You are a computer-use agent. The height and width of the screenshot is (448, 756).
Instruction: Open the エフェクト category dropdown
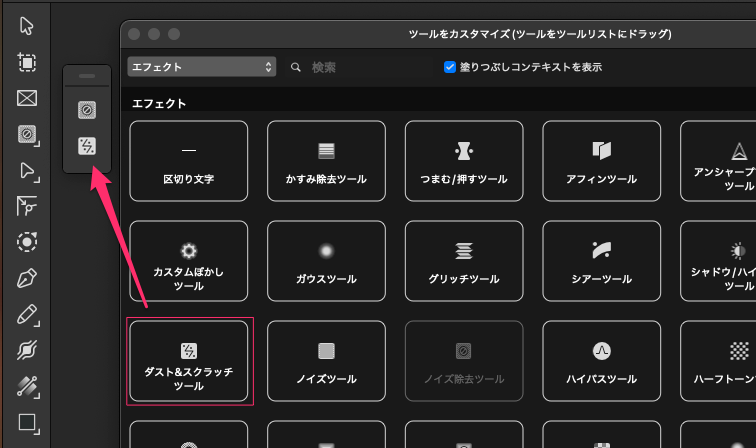point(201,67)
